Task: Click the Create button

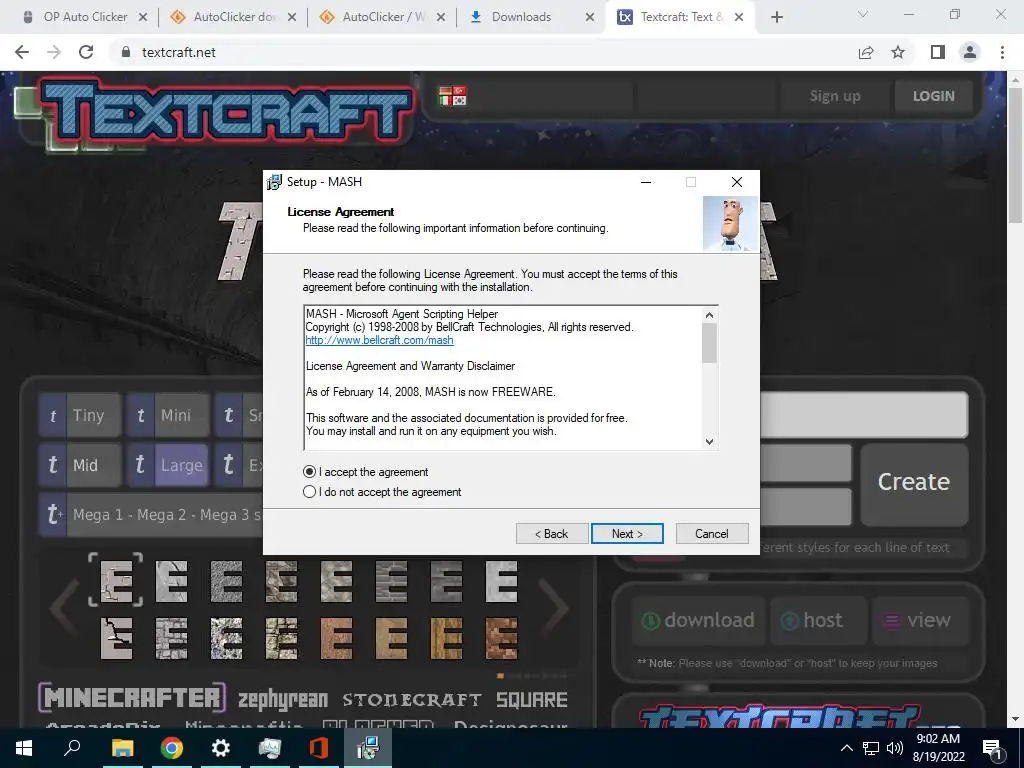Action: pyautogui.click(x=914, y=483)
